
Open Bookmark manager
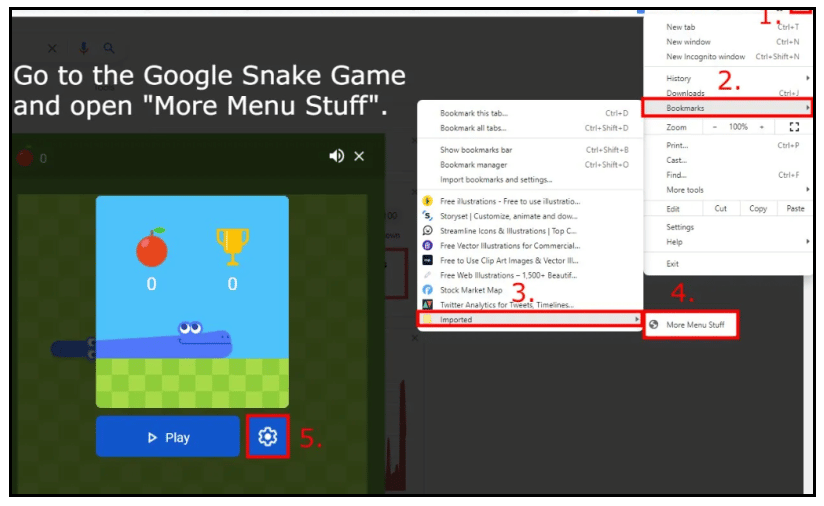474,165
